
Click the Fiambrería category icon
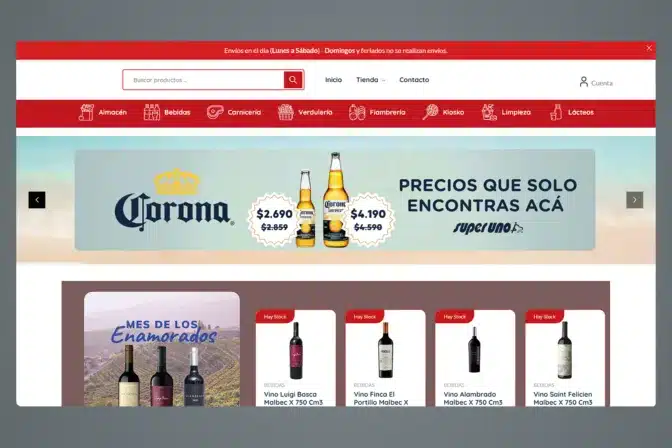tap(357, 112)
